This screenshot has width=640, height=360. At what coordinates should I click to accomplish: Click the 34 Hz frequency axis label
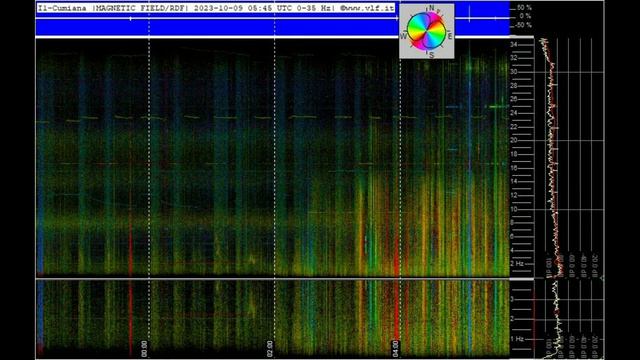[x=513, y=44]
